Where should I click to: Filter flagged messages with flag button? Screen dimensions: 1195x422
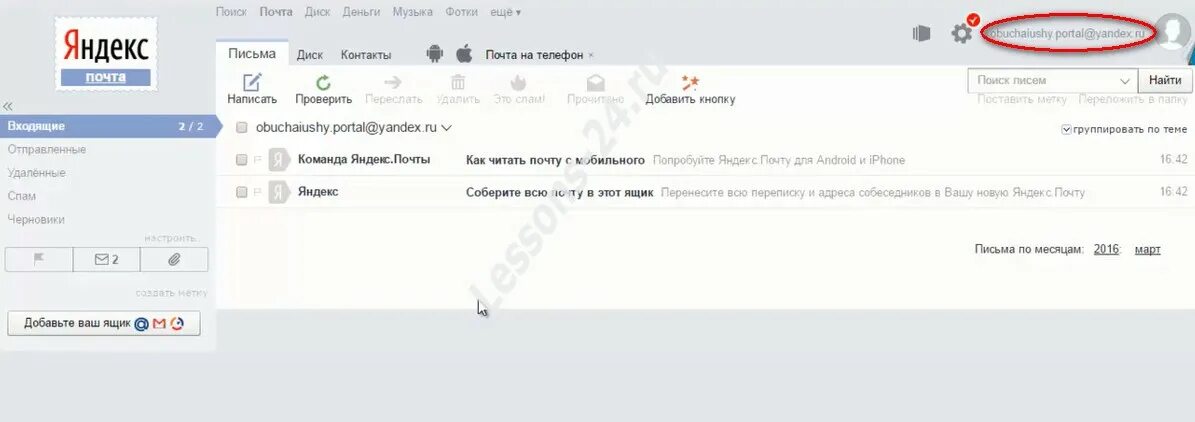click(x=39, y=260)
